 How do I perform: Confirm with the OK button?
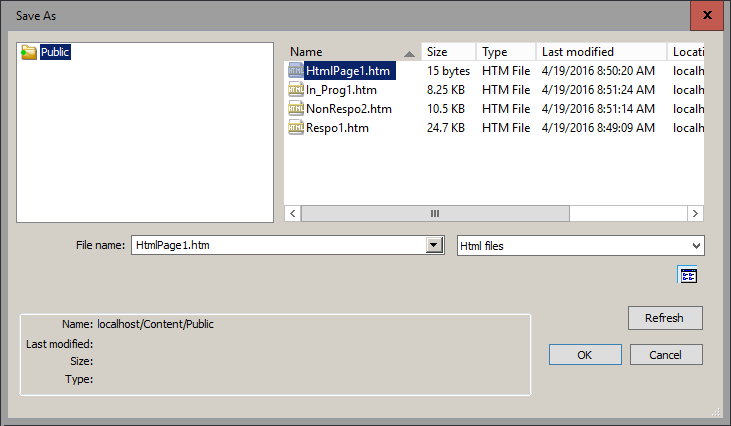coord(585,355)
